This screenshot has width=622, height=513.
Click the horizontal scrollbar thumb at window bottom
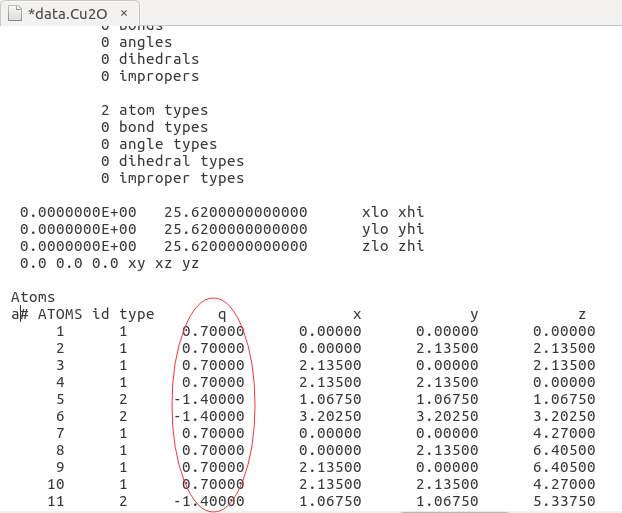[454, 512]
